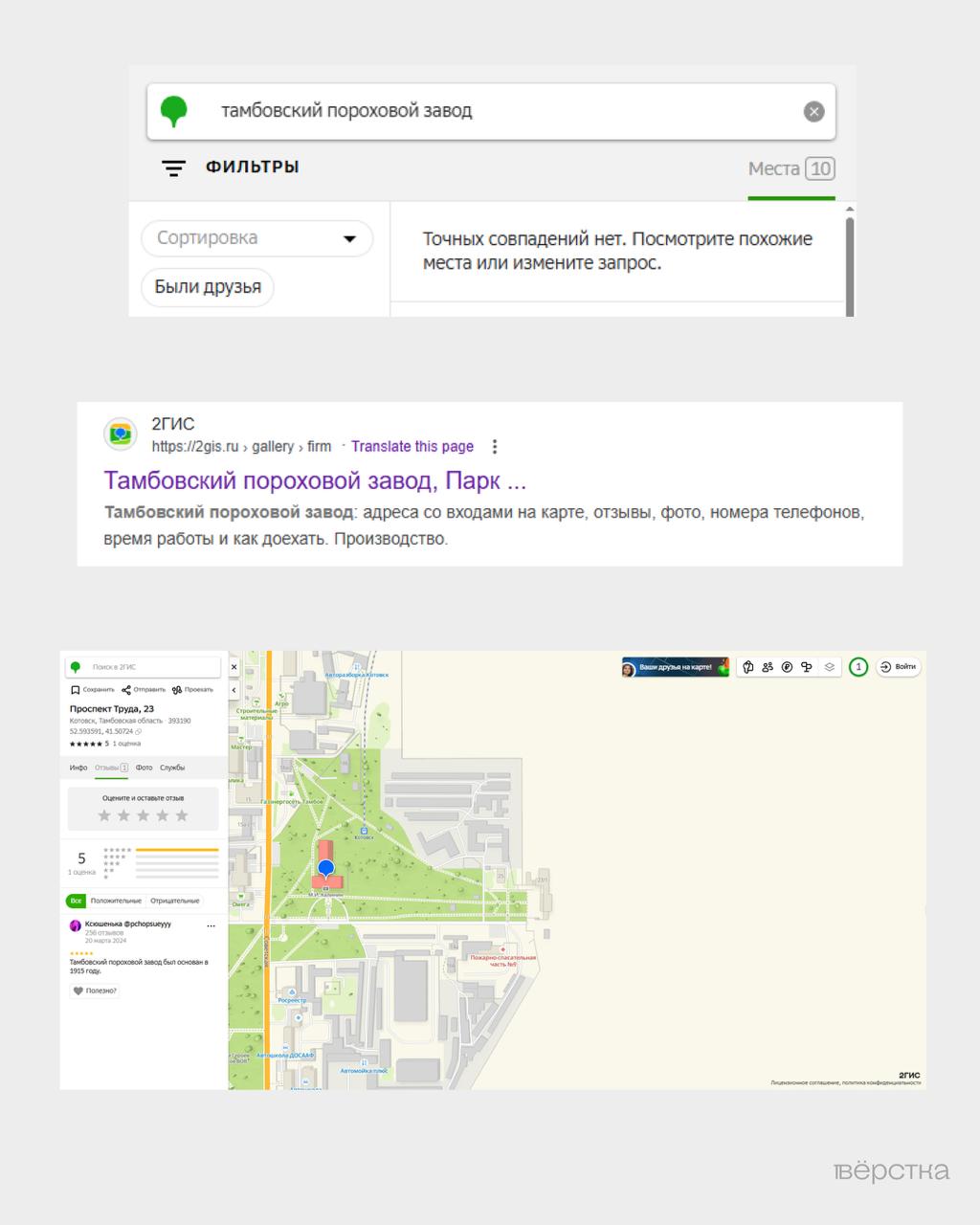Image resolution: width=980 pixels, height=1225 pixels.
Task: Click Отправить share icon
Action: tap(126, 690)
